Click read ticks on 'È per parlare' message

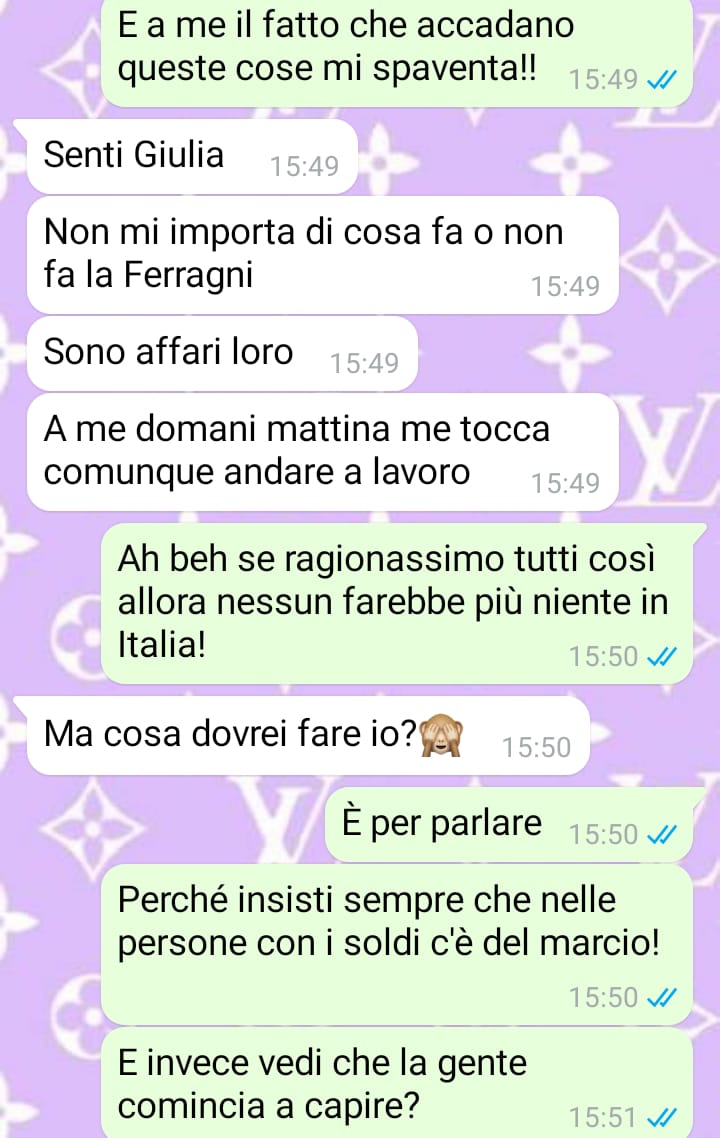(x=661, y=835)
